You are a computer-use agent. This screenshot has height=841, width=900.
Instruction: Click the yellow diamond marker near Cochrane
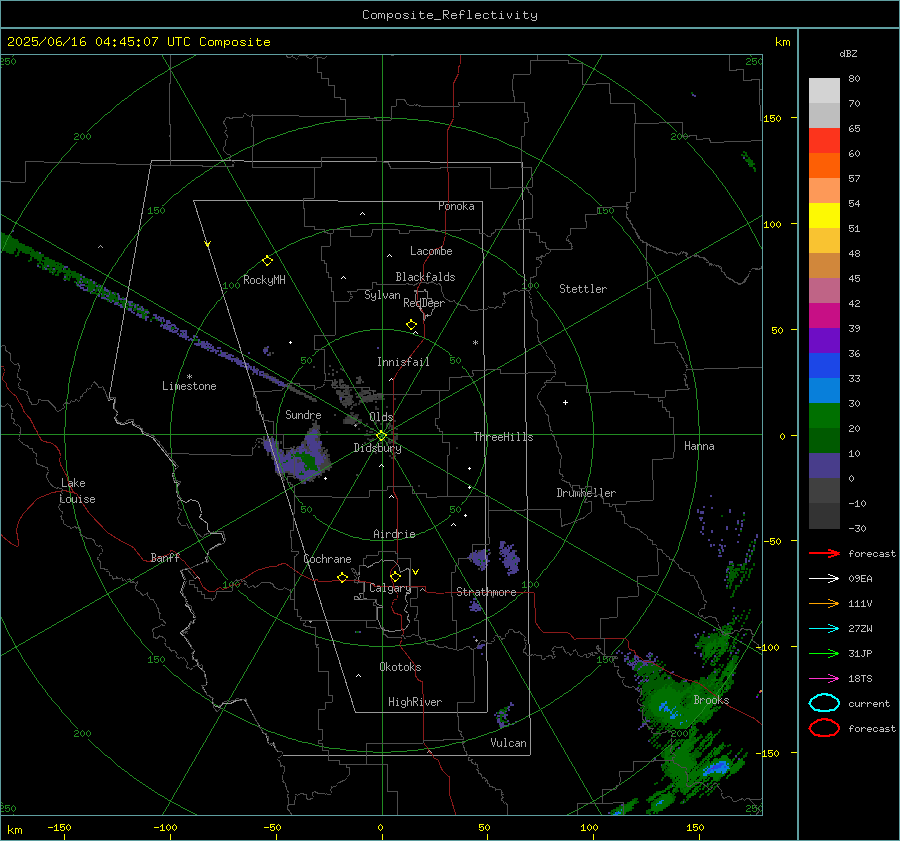click(x=342, y=578)
